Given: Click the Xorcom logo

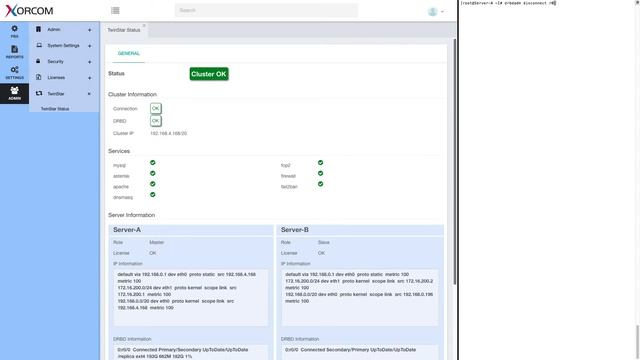Looking at the screenshot, I should click(x=29, y=11).
